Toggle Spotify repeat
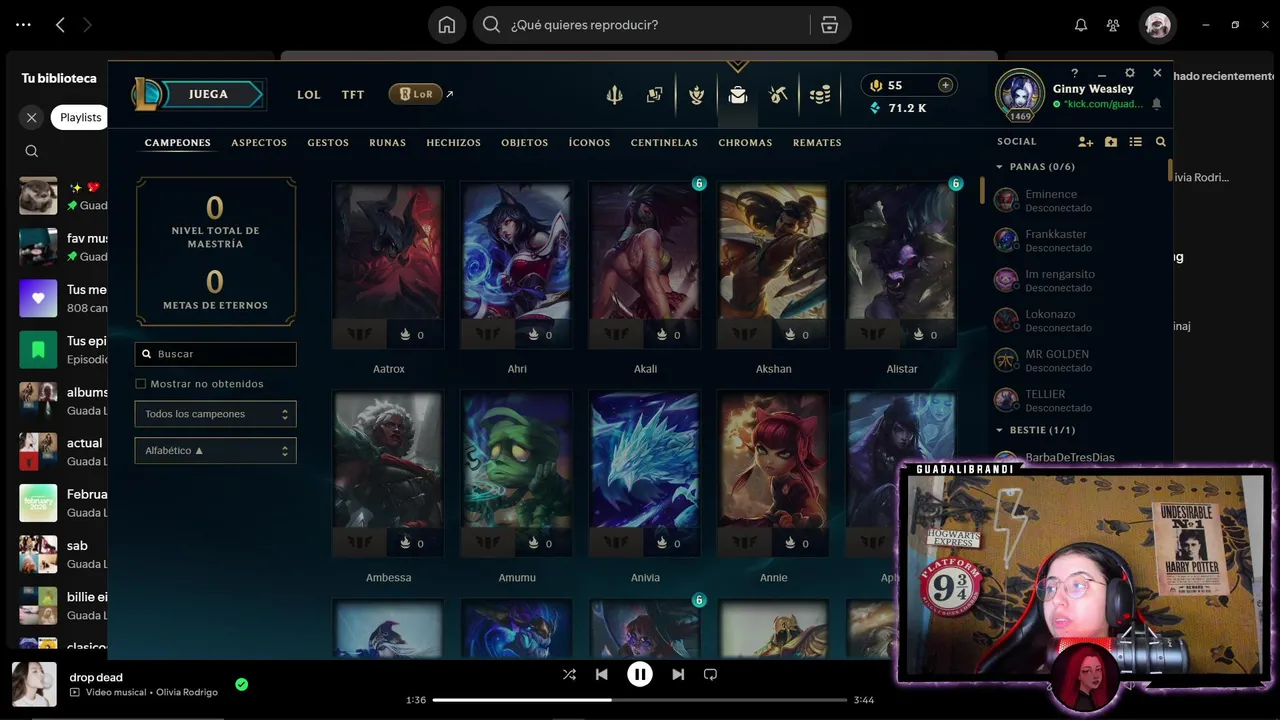1280x720 pixels. [x=710, y=674]
